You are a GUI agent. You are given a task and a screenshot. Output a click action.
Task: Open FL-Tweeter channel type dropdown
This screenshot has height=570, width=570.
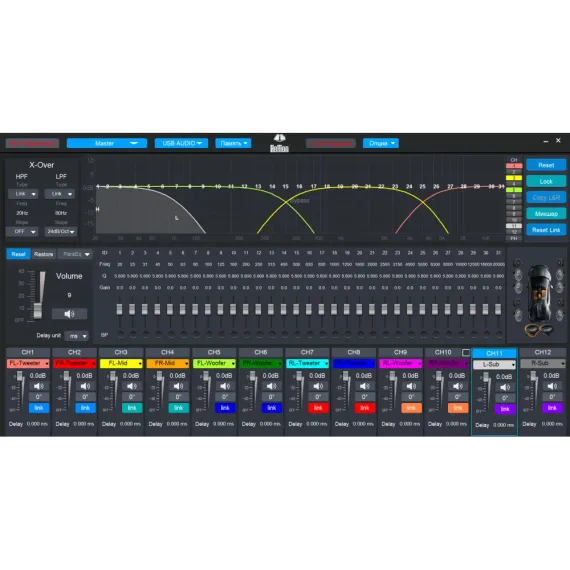click(28, 363)
